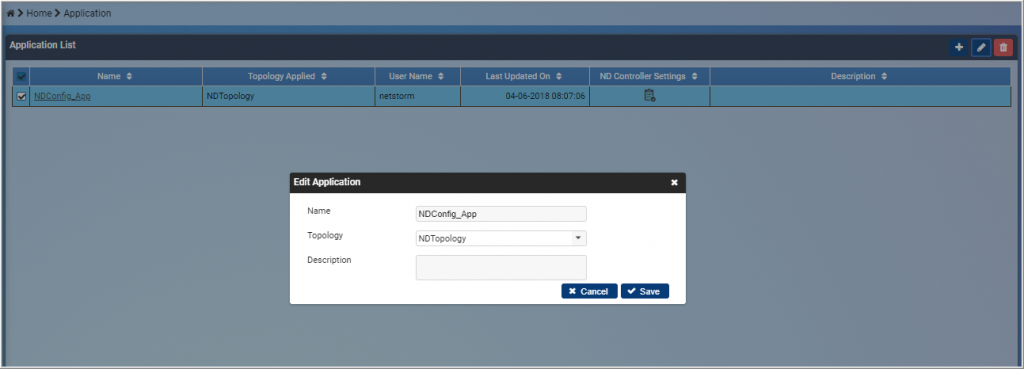This screenshot has width=1024, height=369.
Task: Click the Description text area
Action: pyautogui.click(x=501, y=268)
